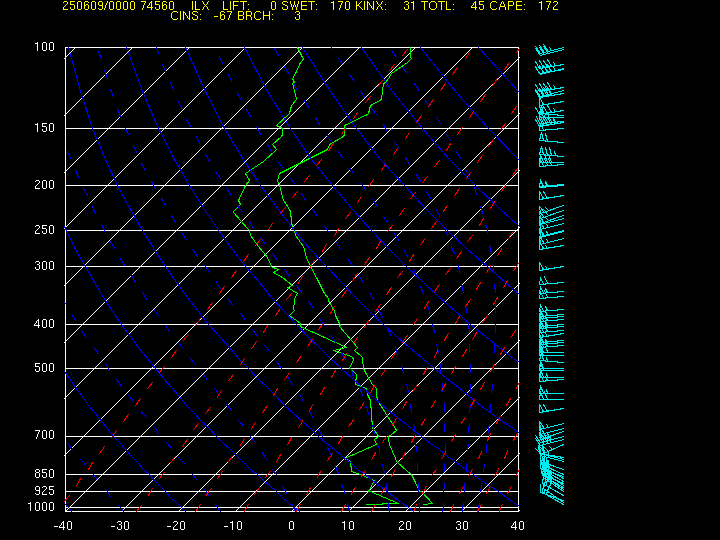Click the SWET: index label

300,6
